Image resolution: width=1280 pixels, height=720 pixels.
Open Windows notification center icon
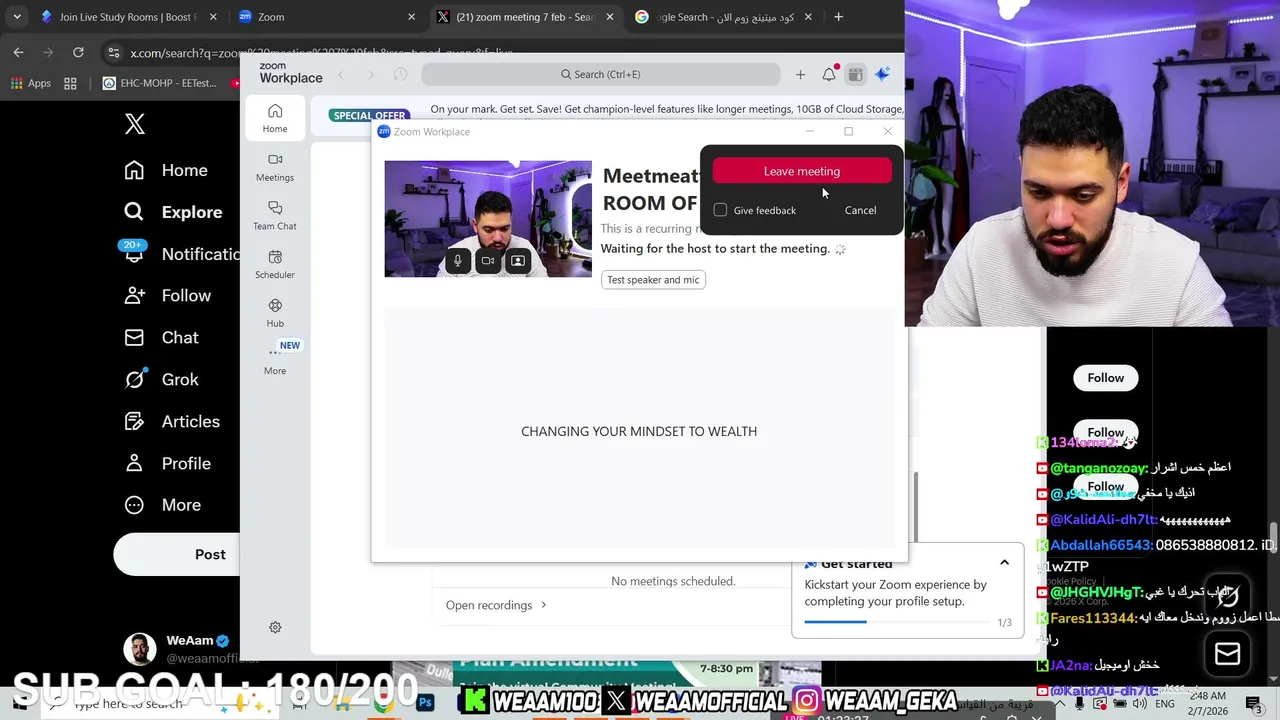click(1253, 703)
